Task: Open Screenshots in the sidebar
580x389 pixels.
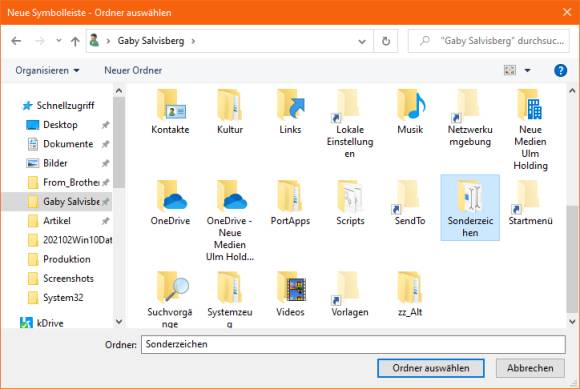Action: point(68,278)
